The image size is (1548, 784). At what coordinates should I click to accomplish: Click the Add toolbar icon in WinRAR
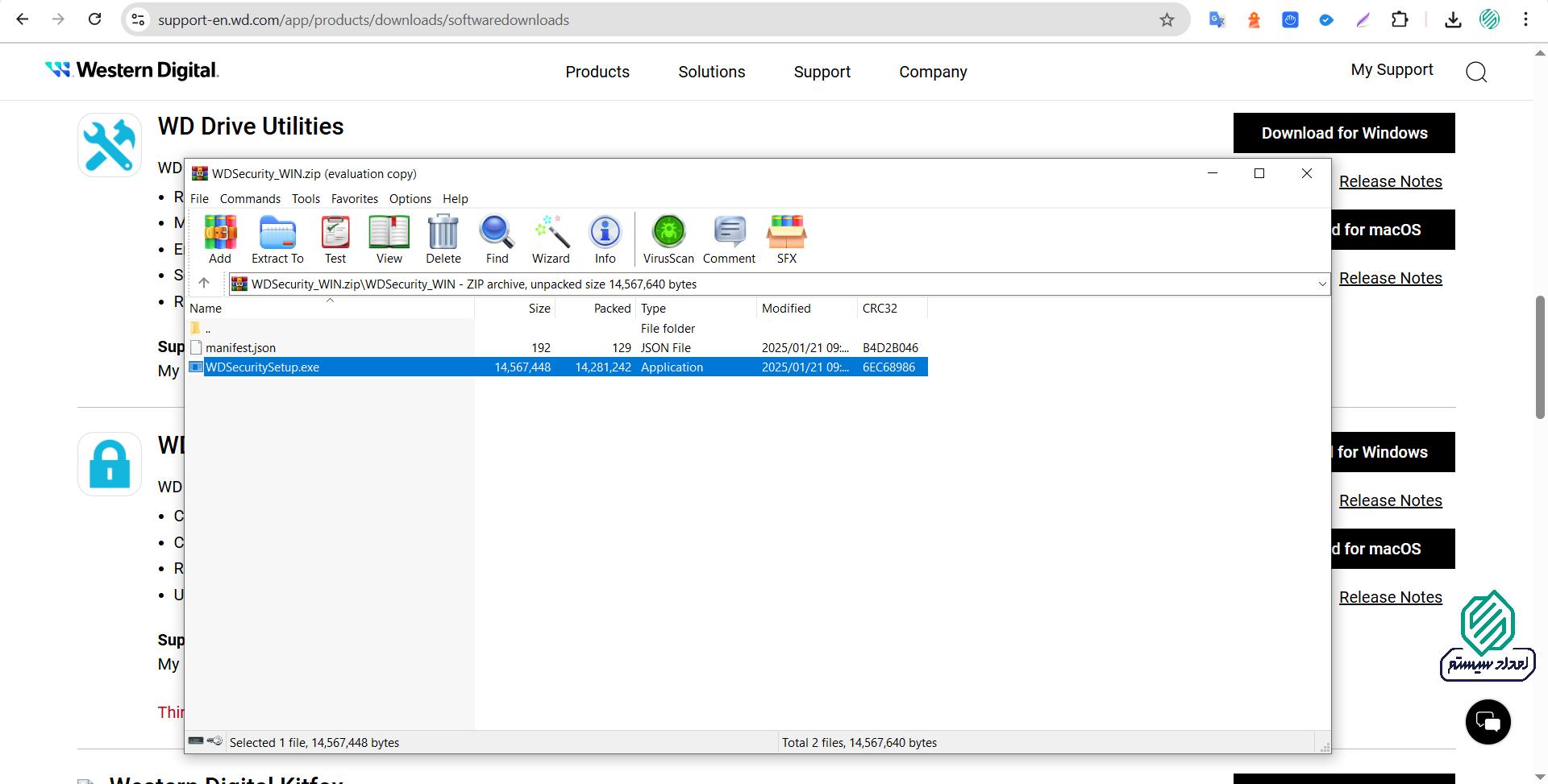[220, 239]
